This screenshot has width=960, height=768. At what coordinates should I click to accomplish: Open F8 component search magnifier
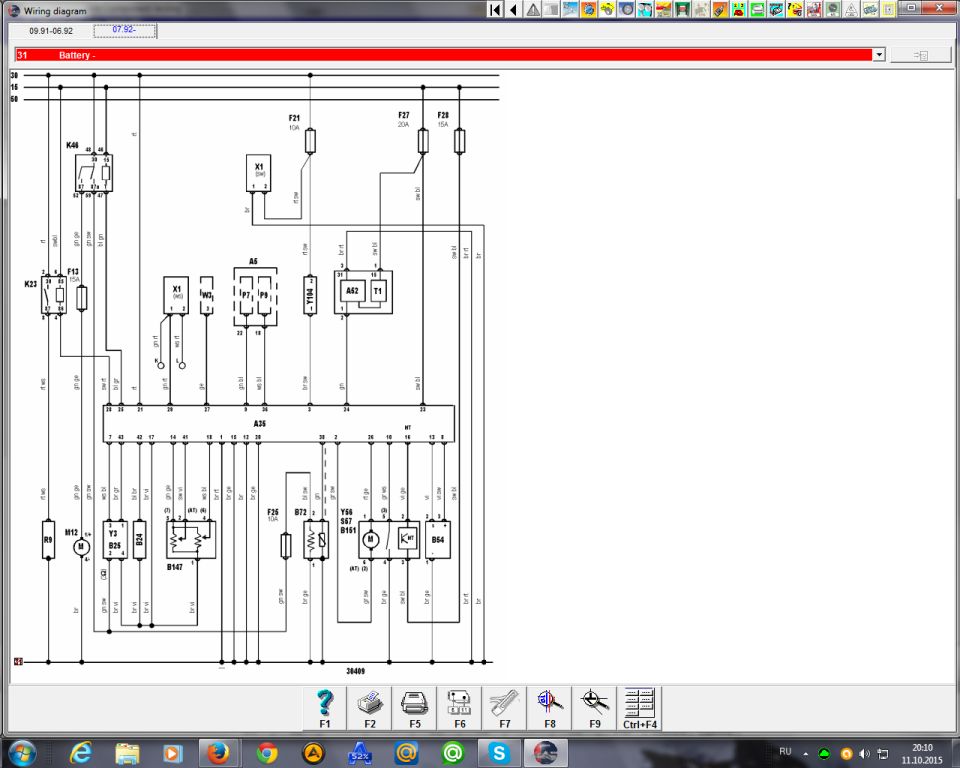(x=550, y=709)
